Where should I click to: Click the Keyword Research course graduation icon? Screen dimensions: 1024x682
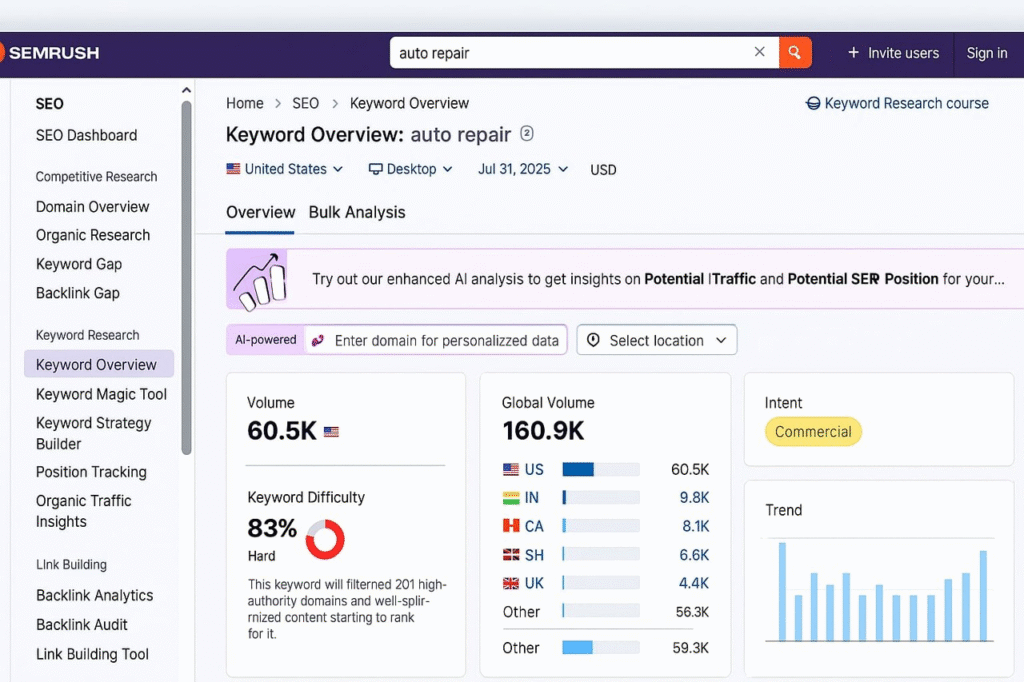[813, 103]
